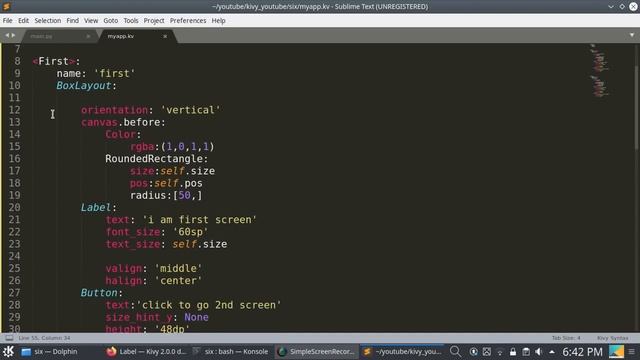
Task: Click the canvas.before: line
Action: (x=123, y=122)
